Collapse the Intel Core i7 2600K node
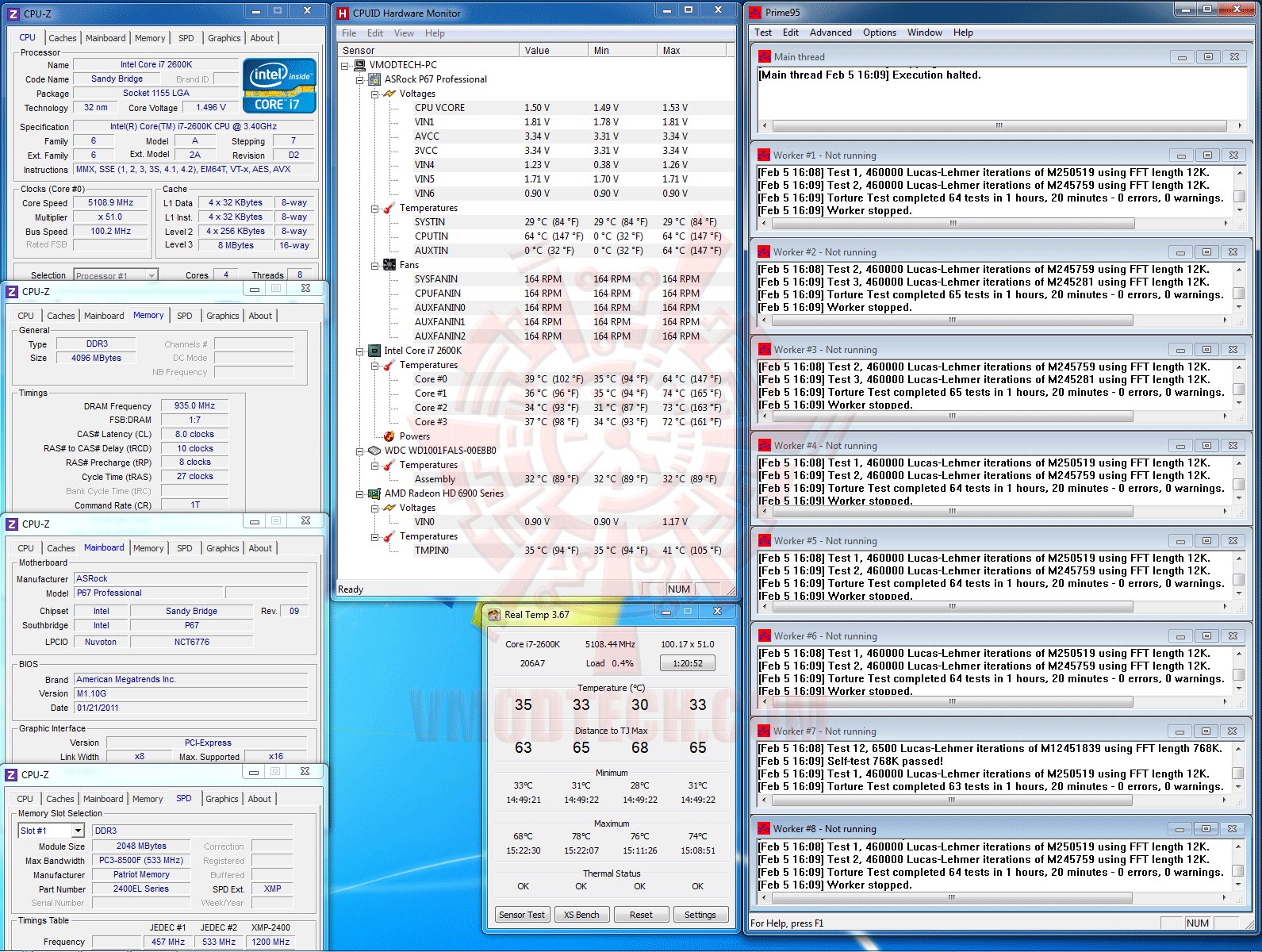 [x=359, y=351]
